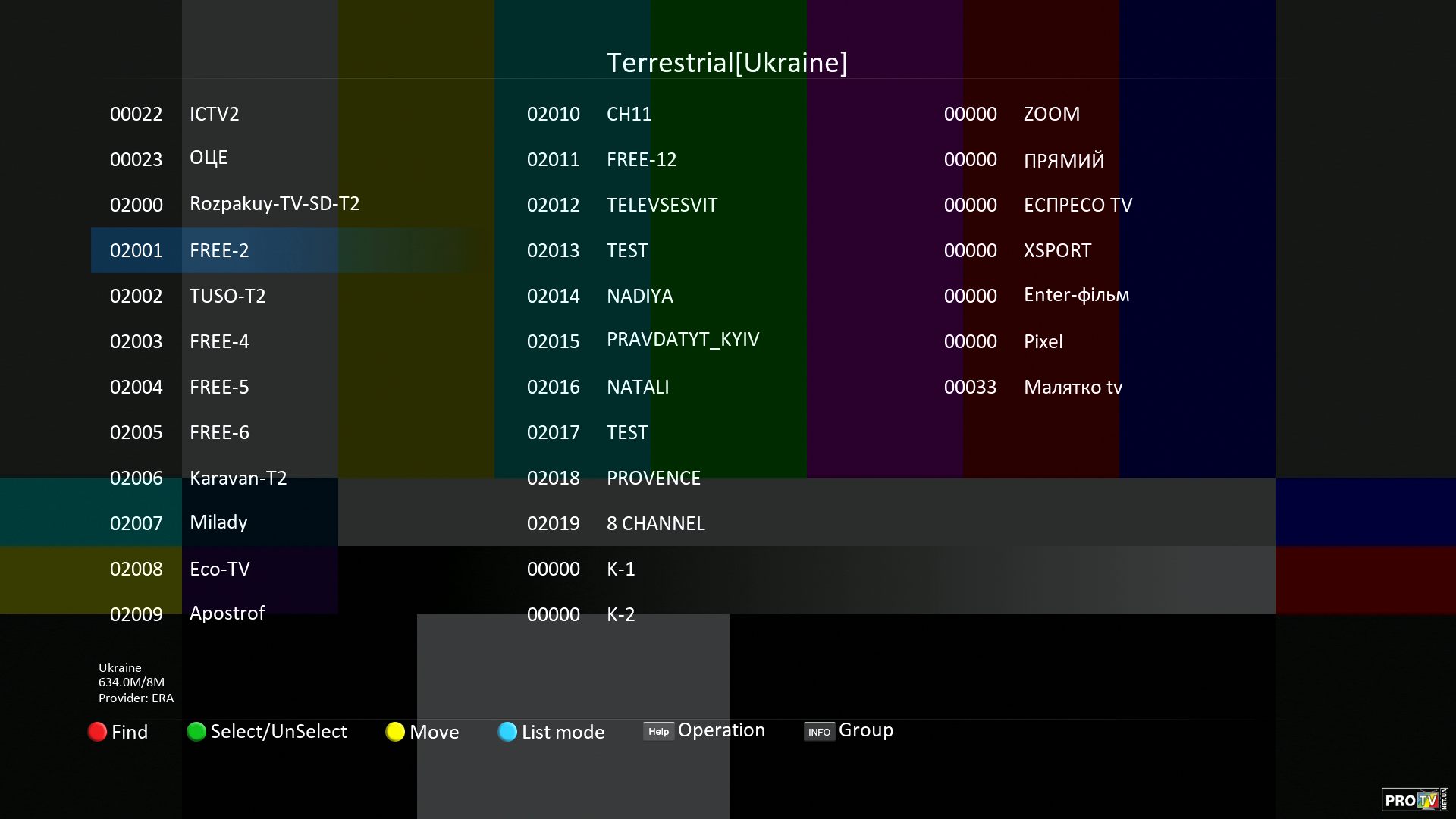This screenshot has width=1456, height=819.
Task: Select the TELEVSESVIT channel
Action: (x=661, y=205)
